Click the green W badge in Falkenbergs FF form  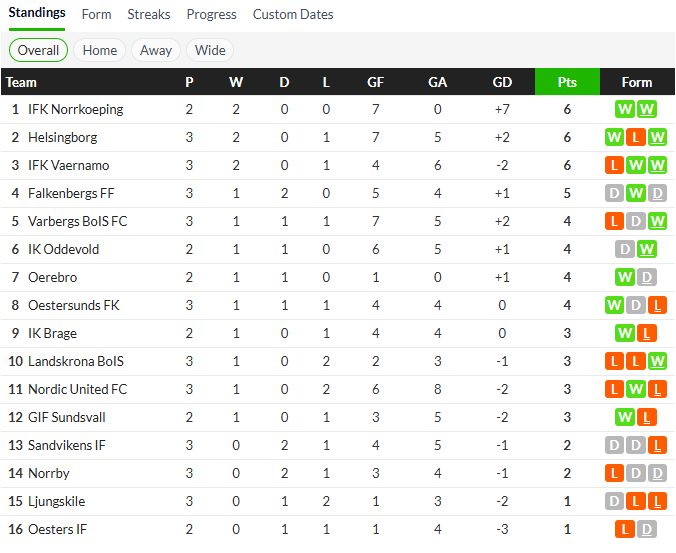pyautogui.click(x=636, y=193)
